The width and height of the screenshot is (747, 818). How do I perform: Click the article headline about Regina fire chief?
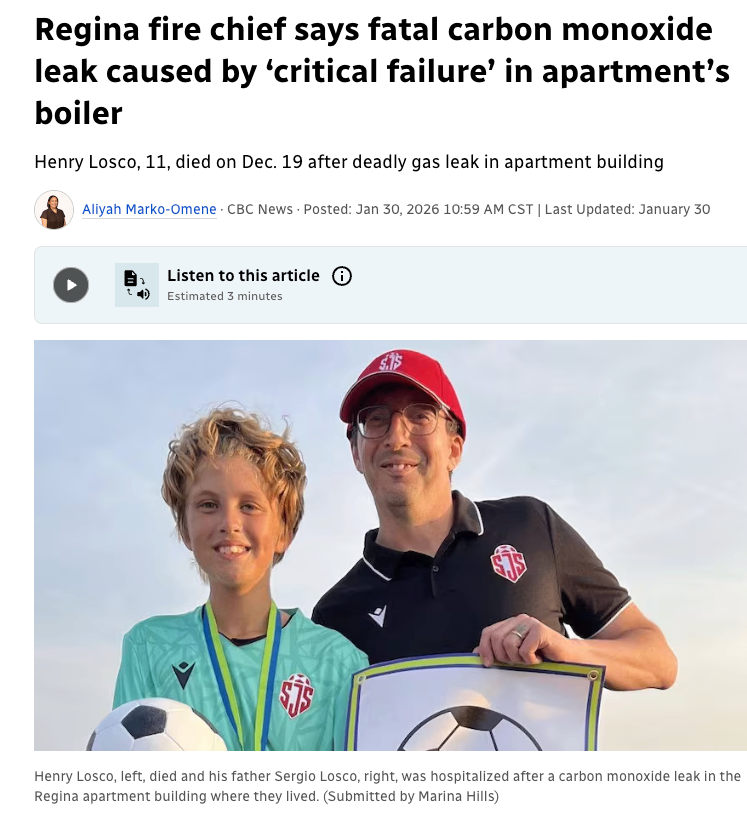pyautogui.click(x=382, y=71)
